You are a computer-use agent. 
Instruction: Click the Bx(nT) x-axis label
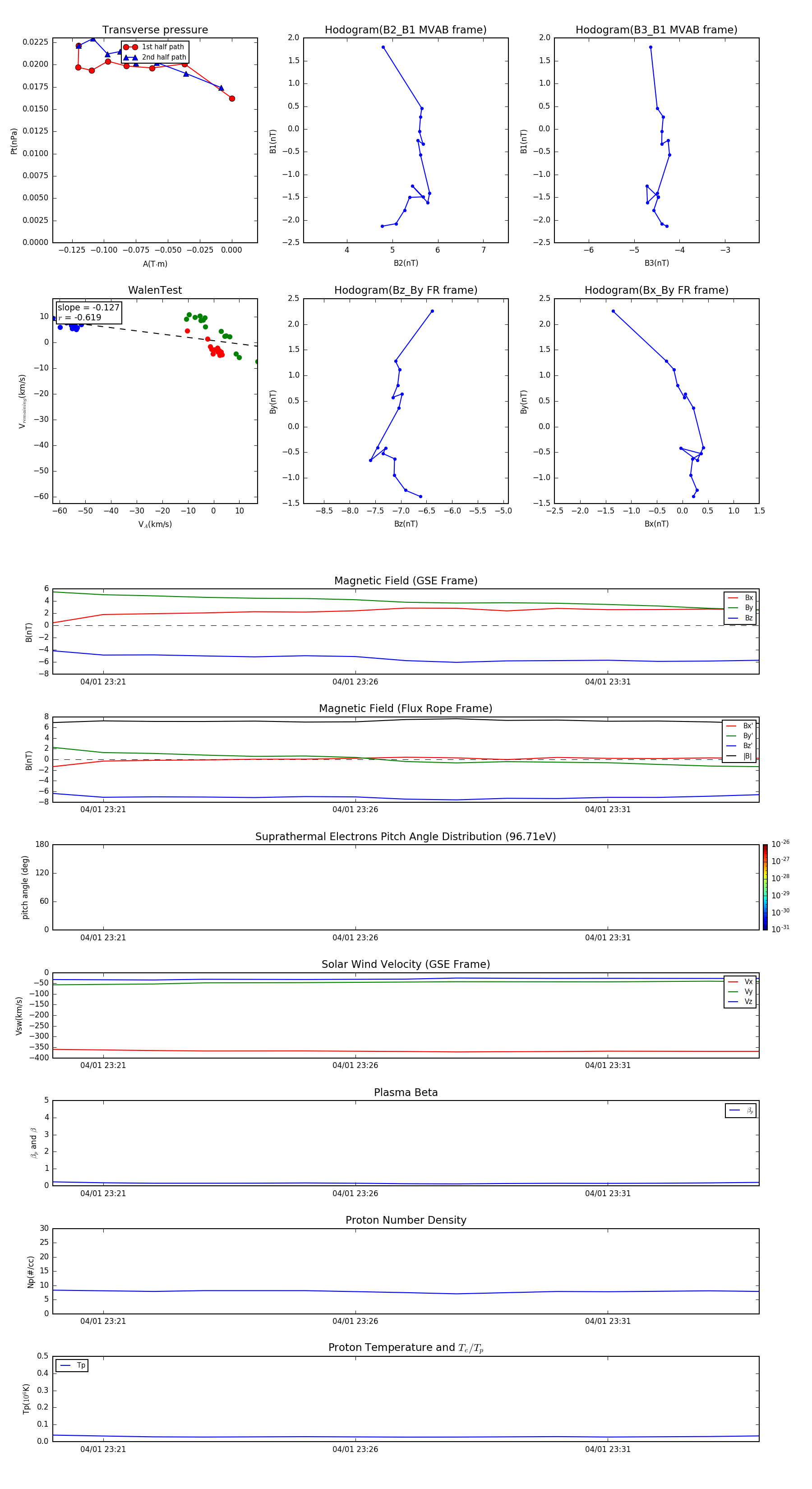(656, 524)
